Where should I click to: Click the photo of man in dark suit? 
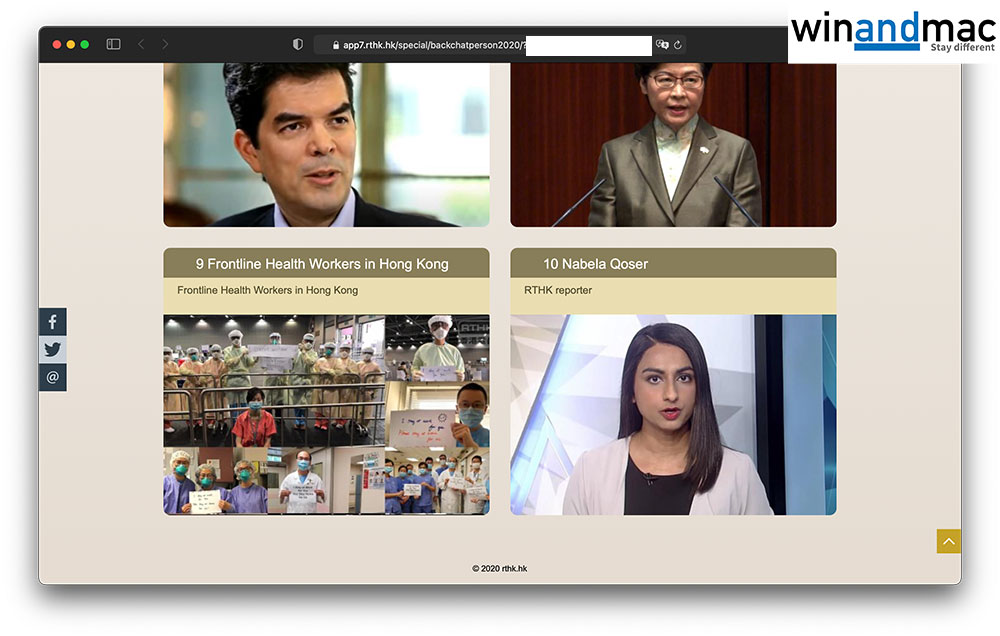[326, 145]
